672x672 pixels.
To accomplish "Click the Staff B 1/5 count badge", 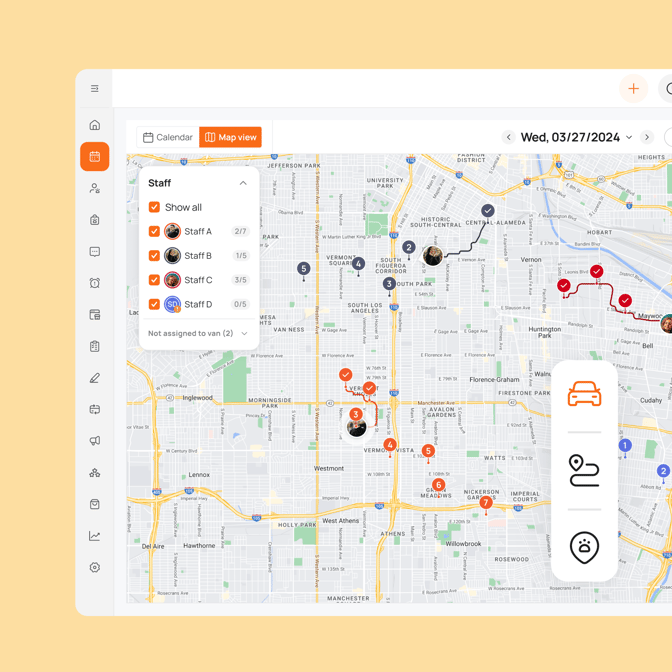I will click(241, 255).
